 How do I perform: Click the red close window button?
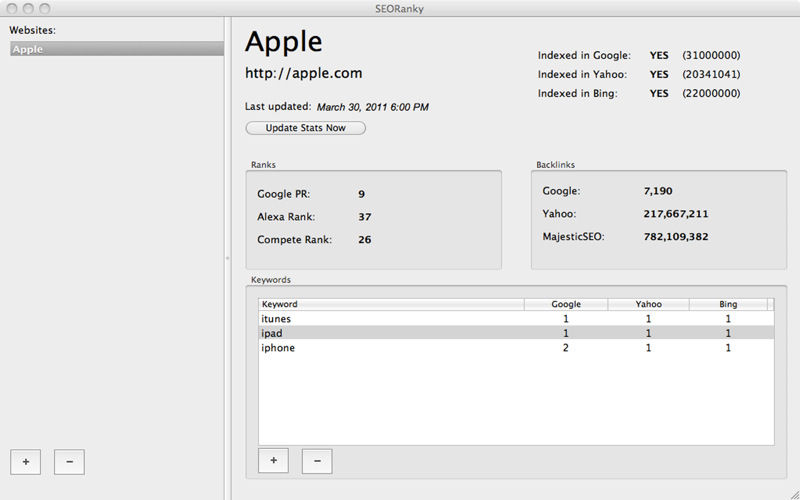coord(11,8)
